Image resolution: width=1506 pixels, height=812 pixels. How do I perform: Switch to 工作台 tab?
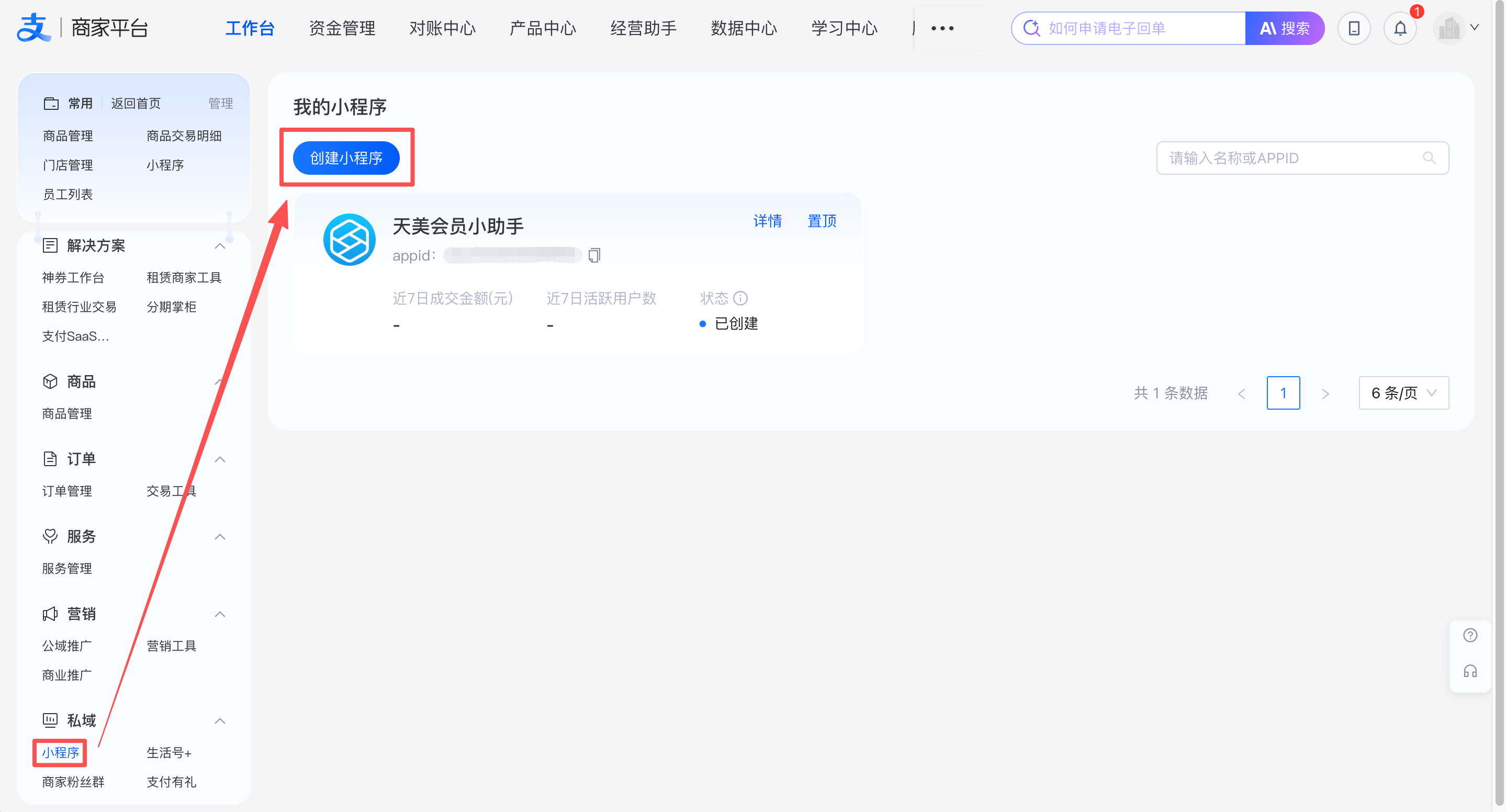[250, 28]
